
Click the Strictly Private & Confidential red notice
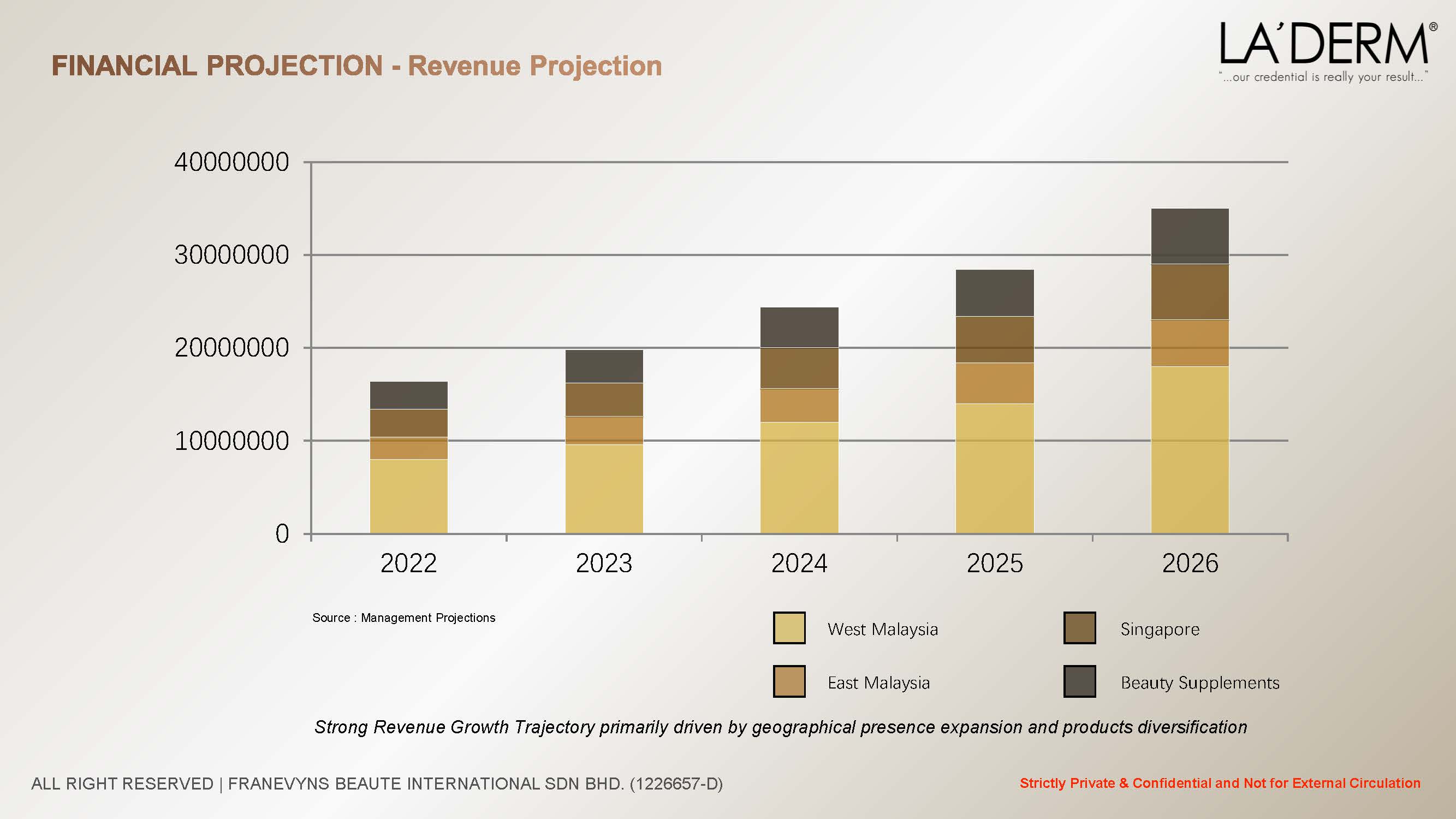pyautogui.click(x=1220, y=783)
